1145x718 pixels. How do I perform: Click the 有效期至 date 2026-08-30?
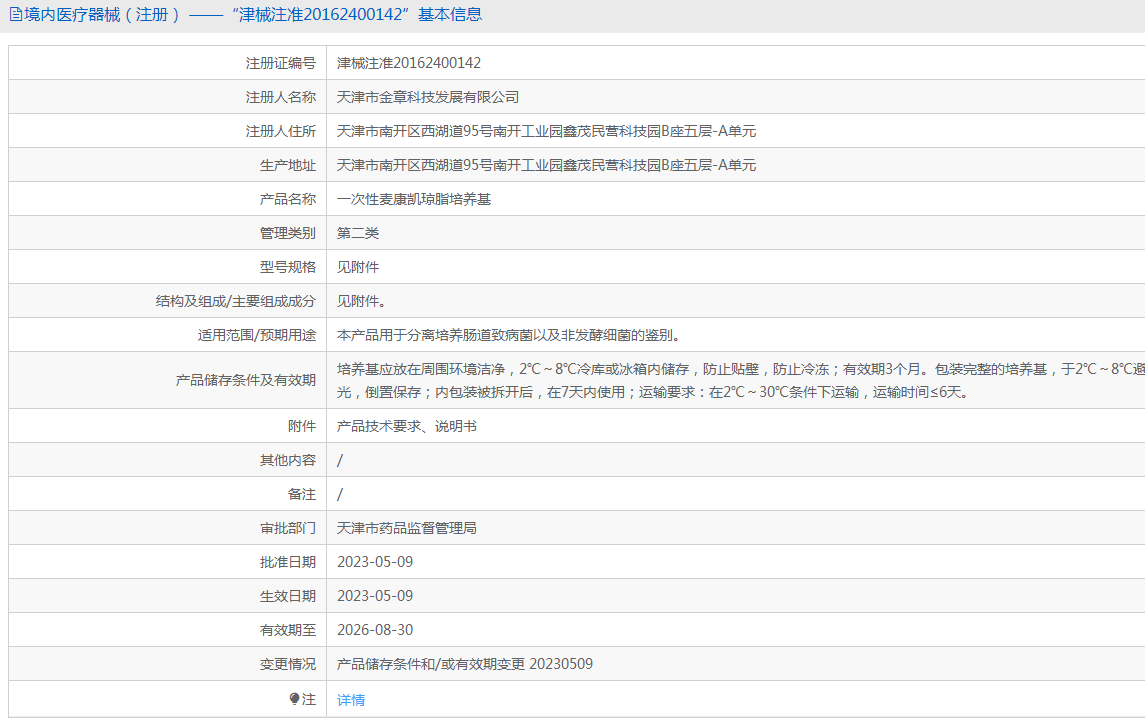(375, 630)
